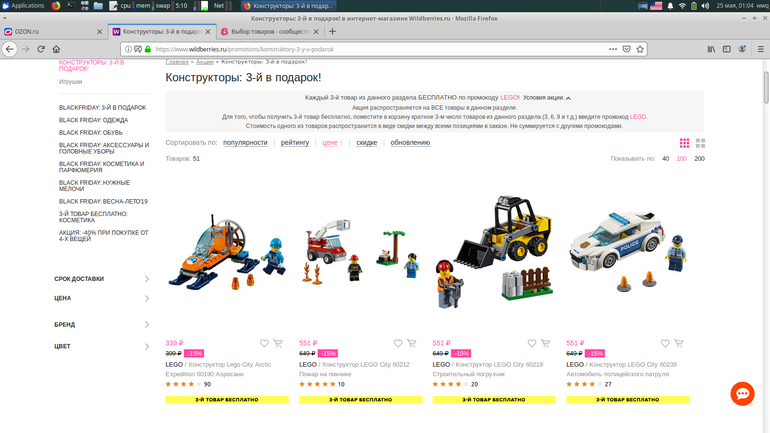This screenshot has width=770, height=433.
Task: Reload the page
Action: coord(40,49)
